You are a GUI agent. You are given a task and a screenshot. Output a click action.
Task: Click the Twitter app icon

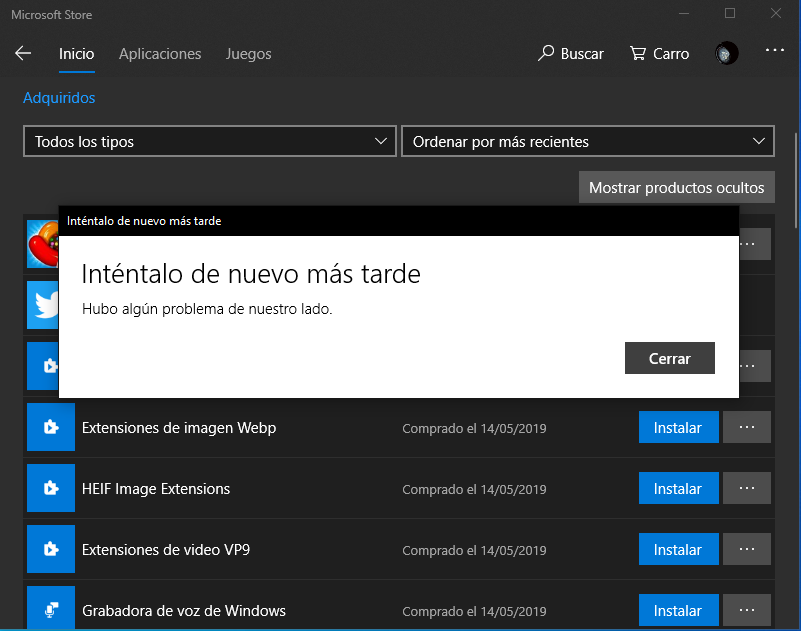click(x=43, y=305)
